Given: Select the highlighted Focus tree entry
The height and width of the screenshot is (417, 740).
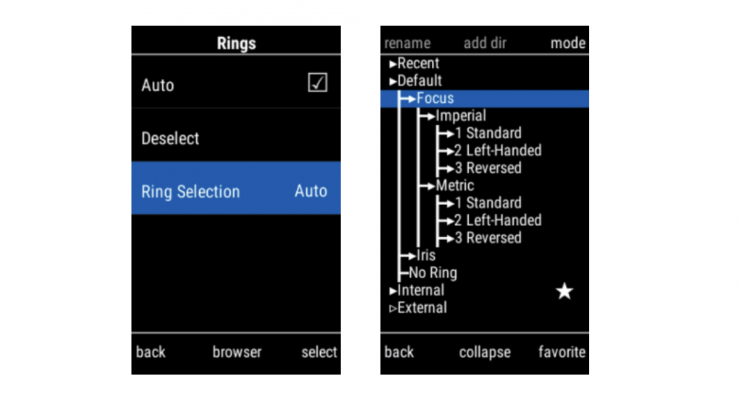Looking at the screenshot, I should tap(435, 99).
